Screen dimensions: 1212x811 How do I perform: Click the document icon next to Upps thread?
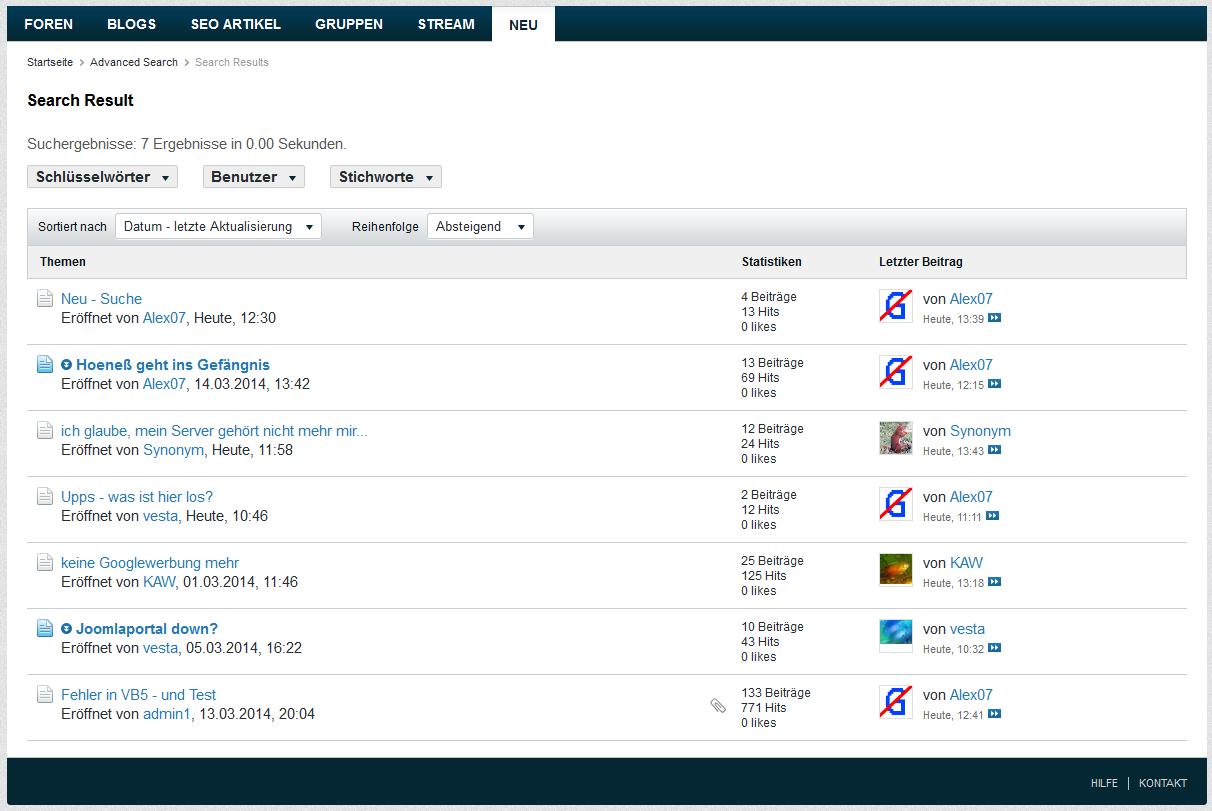45,497
